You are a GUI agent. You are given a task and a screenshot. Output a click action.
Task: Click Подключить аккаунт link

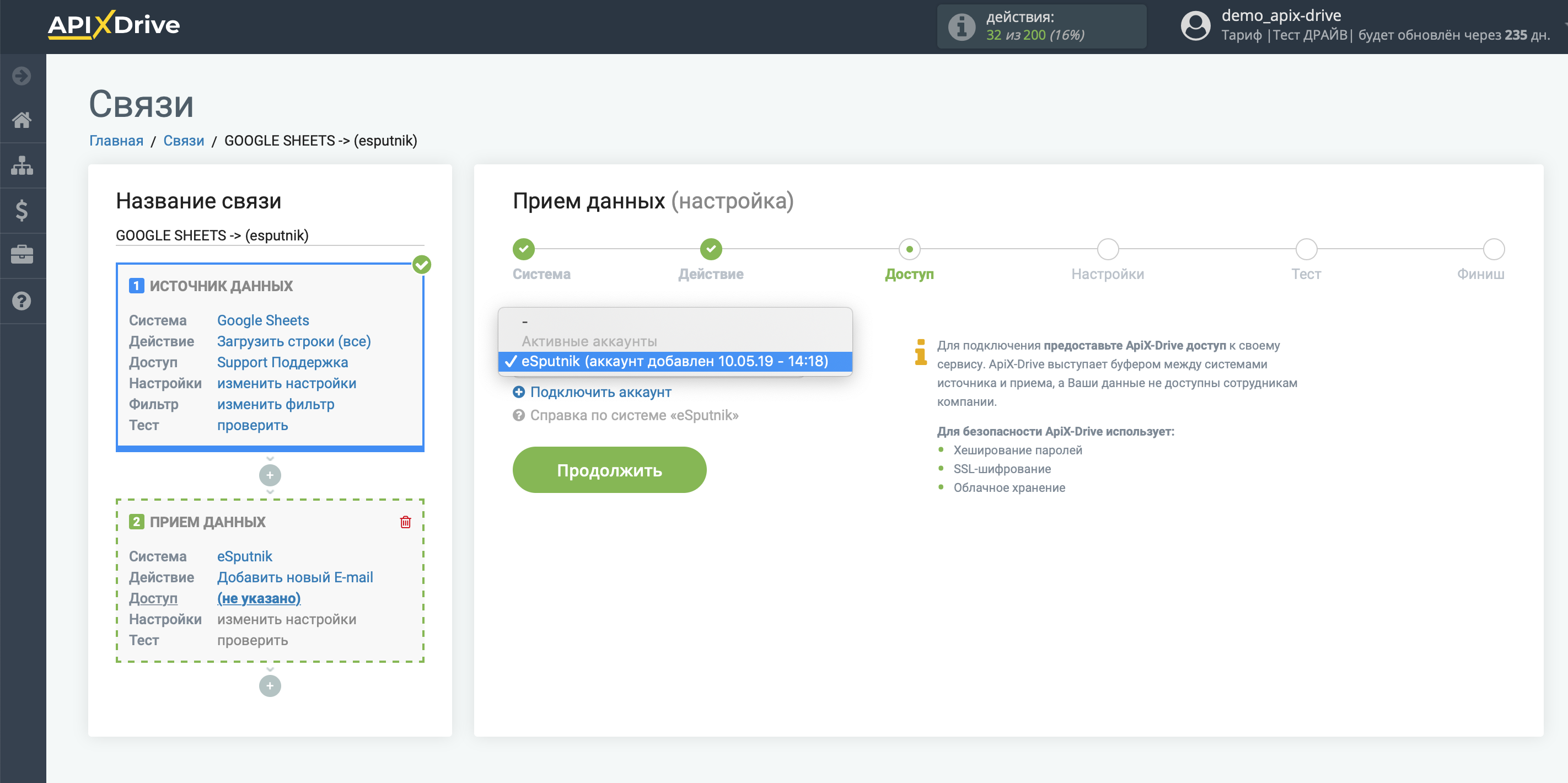coord(601,392)
